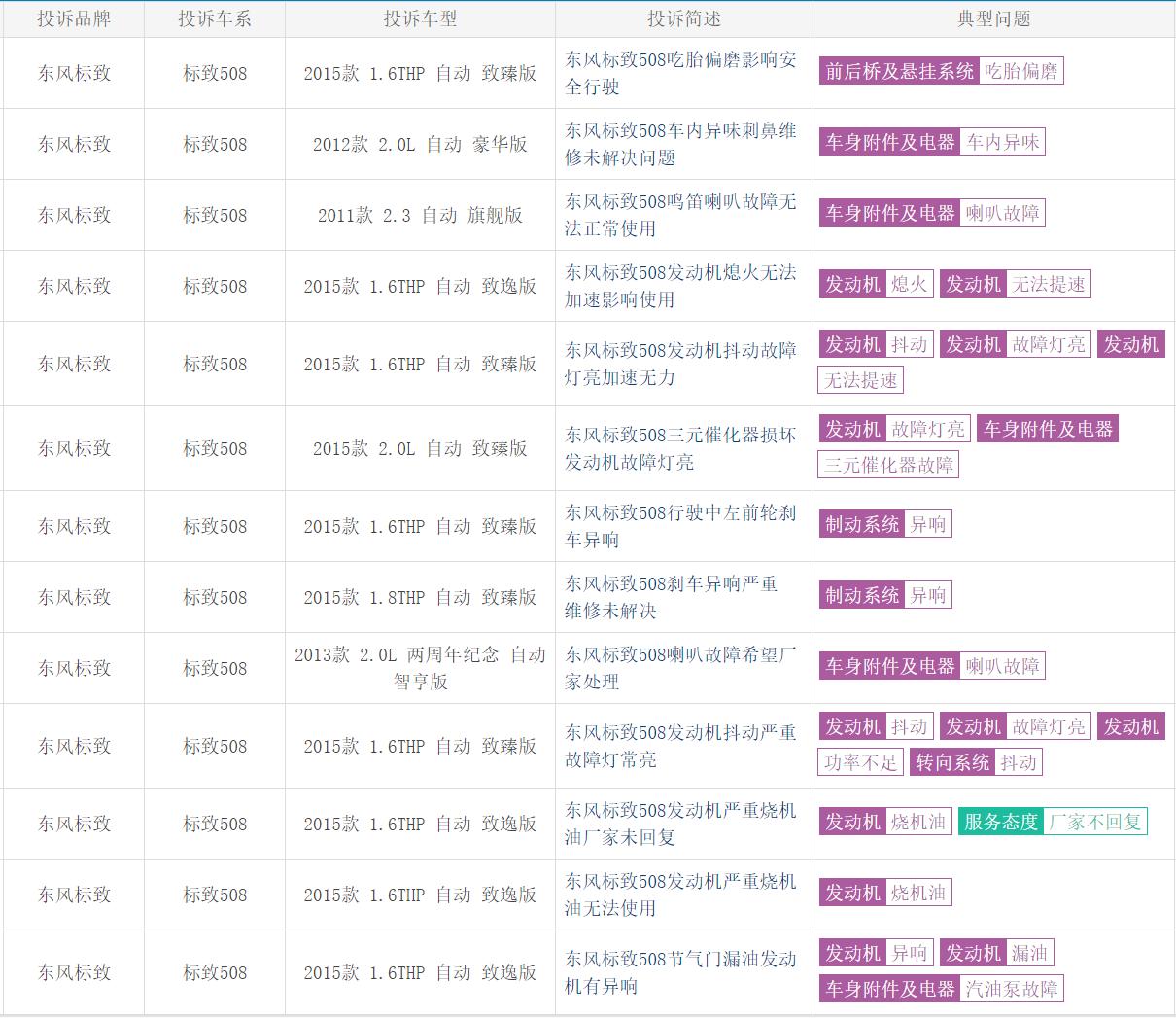The width and height of the screenshot is (1176, 1018).
Task: Open complaint 东风标致508发动机严重烧机油无法使用
Action: tap(680, 895)
